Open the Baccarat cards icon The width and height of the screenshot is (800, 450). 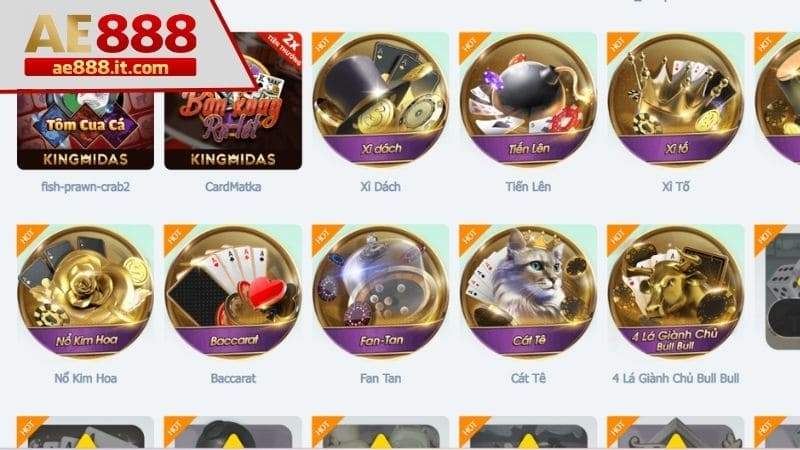pyautogui.click(x=233, y=292)
